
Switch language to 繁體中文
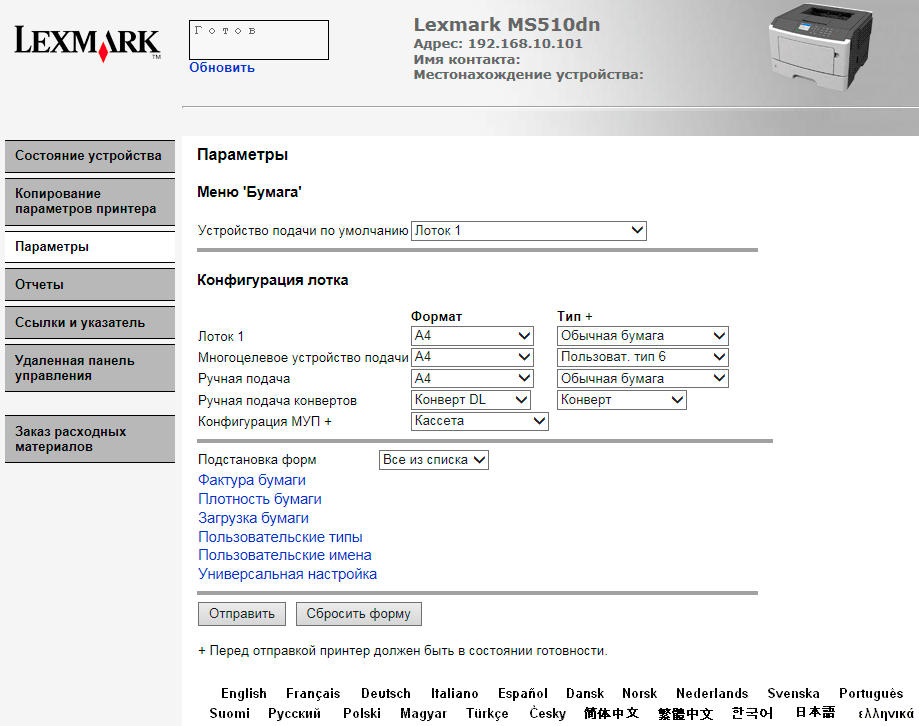coord(685,713)
